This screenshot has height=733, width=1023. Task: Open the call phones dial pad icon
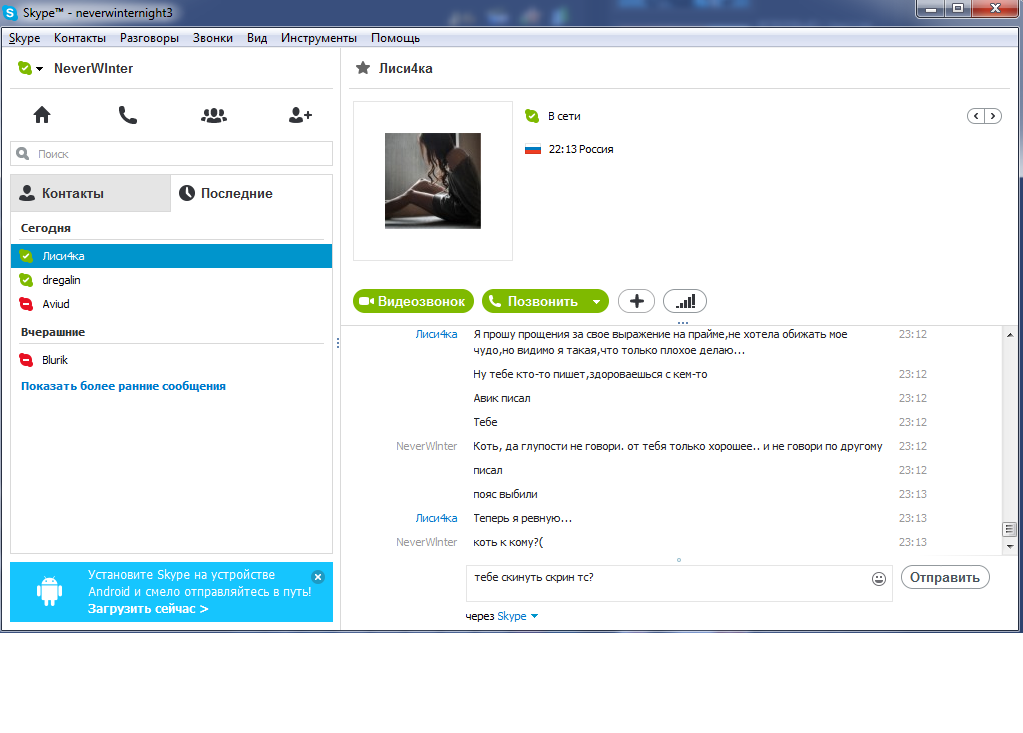[x=127, y=115]
